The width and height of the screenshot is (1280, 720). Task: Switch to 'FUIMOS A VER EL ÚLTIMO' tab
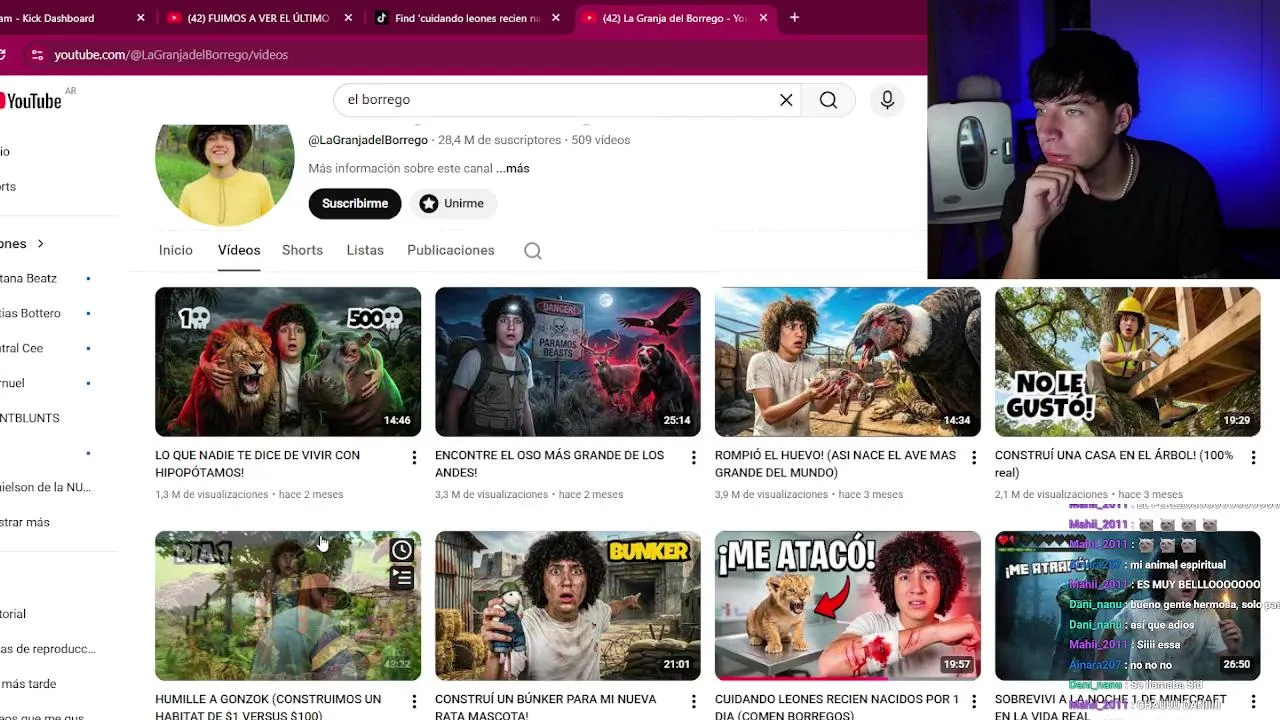click(258, 18)
